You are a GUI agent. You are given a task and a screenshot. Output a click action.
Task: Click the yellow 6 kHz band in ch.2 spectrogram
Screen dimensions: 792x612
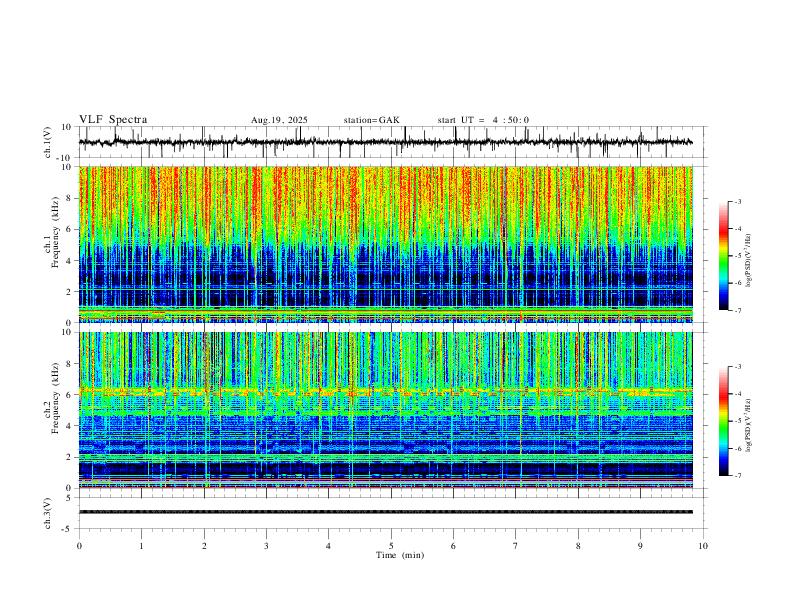pyautogui.click(x=385, y=390)
